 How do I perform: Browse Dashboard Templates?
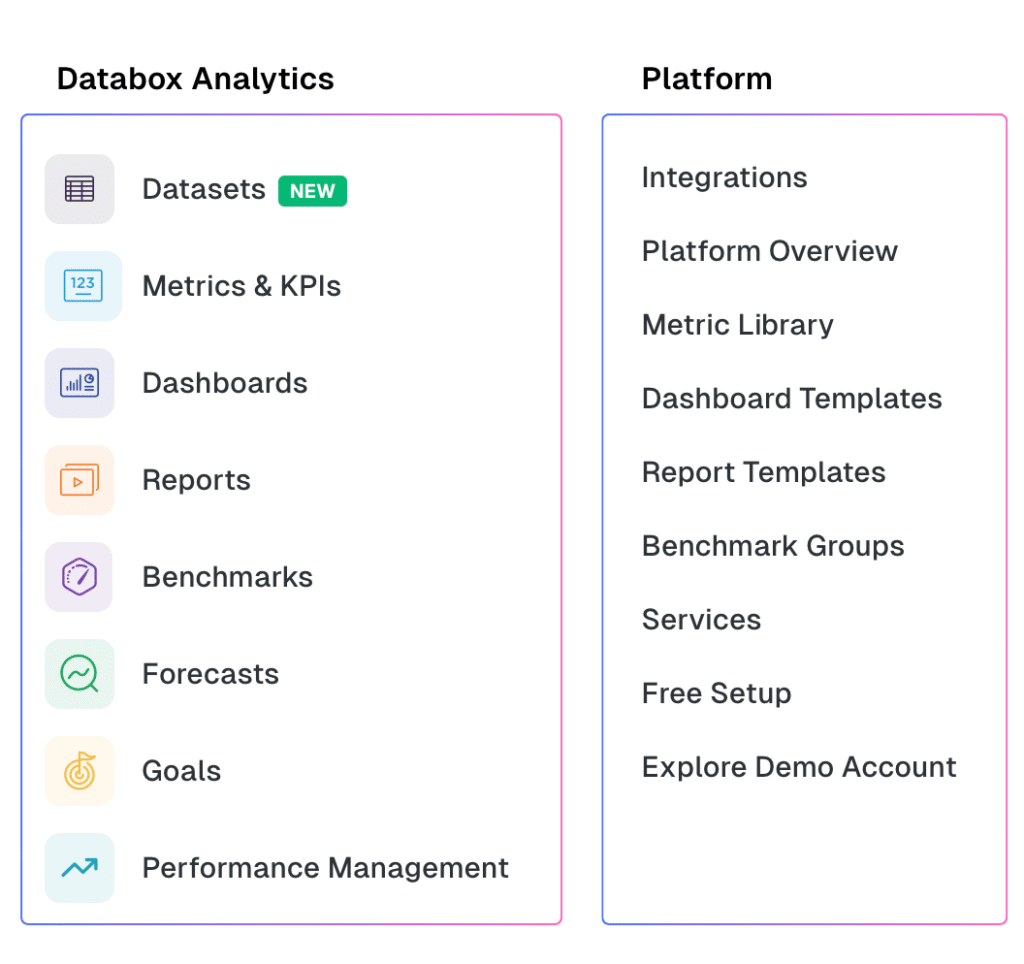coord(791,399)
